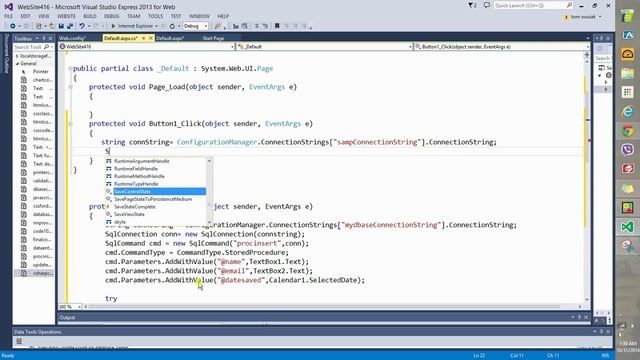Collapse the Button1_Click method outline
The image size is (640, 360).
(x=71, y=124)
